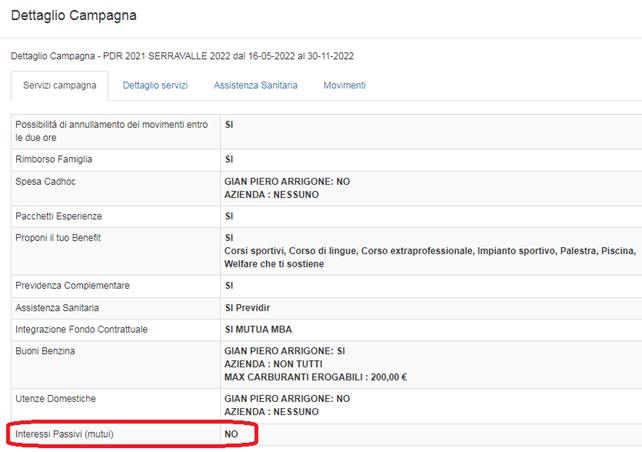Select the Buoni Benzina row label
Image resolution: width=642 pixels, height=452 pixels.
click(x=48, y=350)
